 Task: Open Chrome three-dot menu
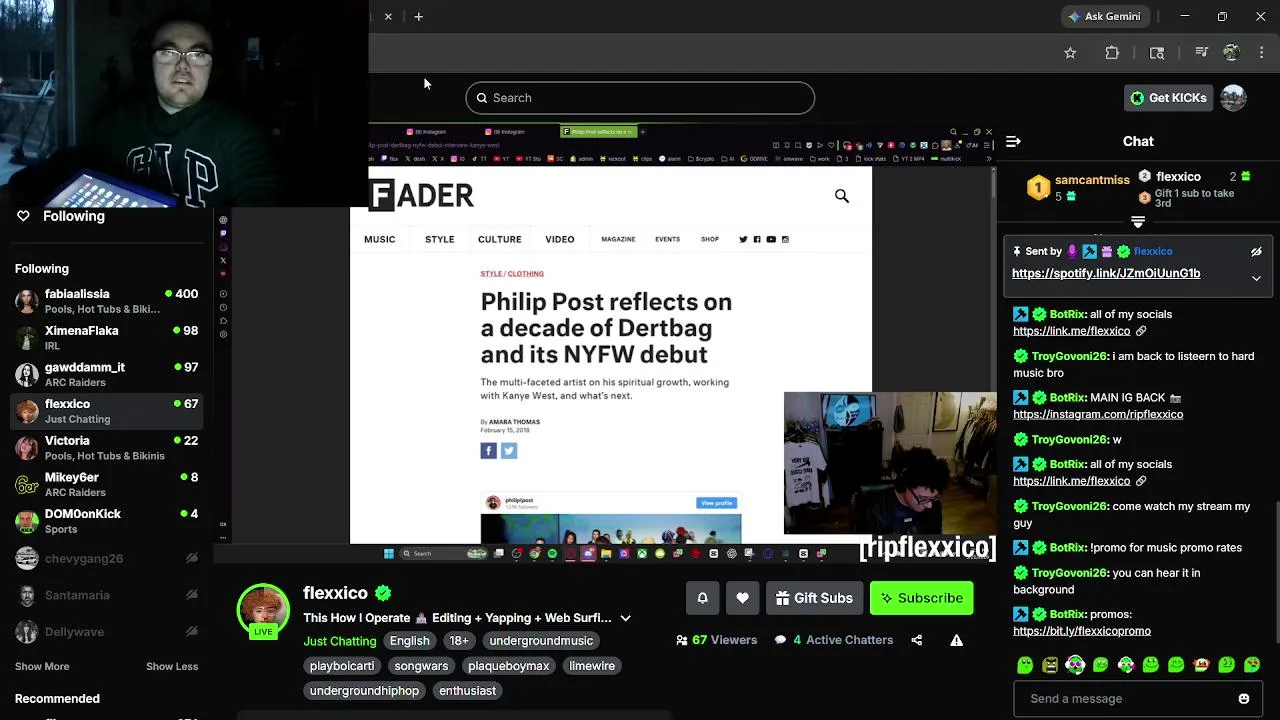[x=1262, y=53]
